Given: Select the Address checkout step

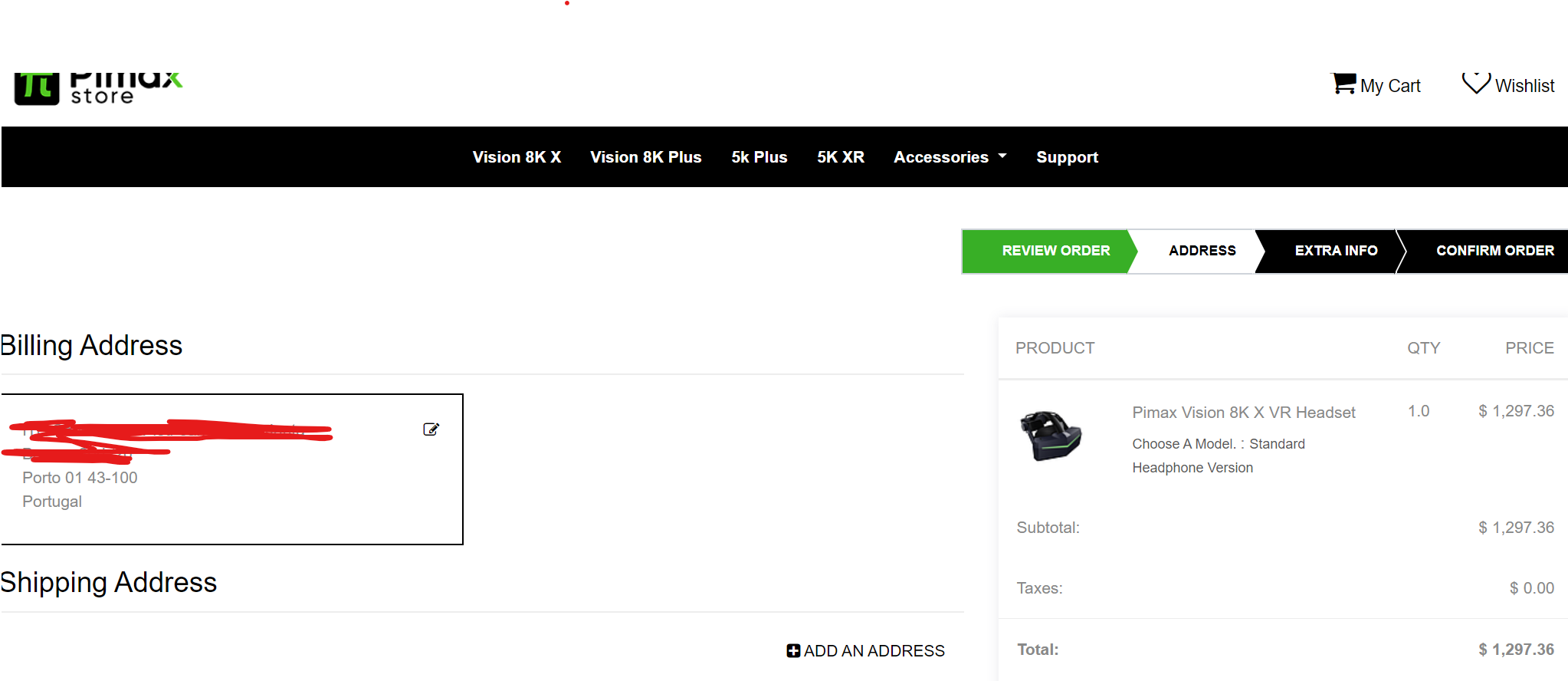Looking at the screenshot, I should (x=1202, y=251).
